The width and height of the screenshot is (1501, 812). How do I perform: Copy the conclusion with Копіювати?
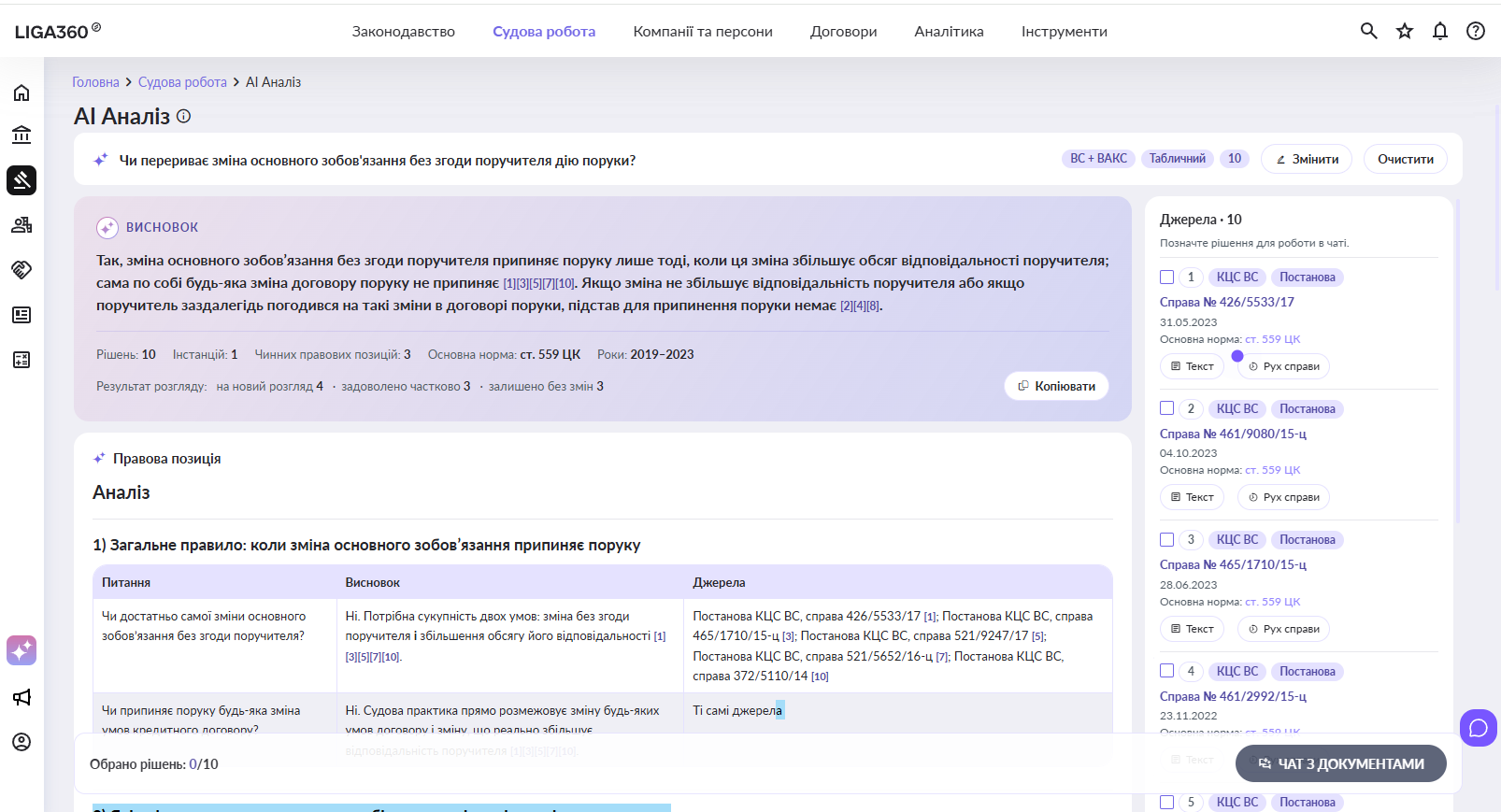pos(1056,386)
